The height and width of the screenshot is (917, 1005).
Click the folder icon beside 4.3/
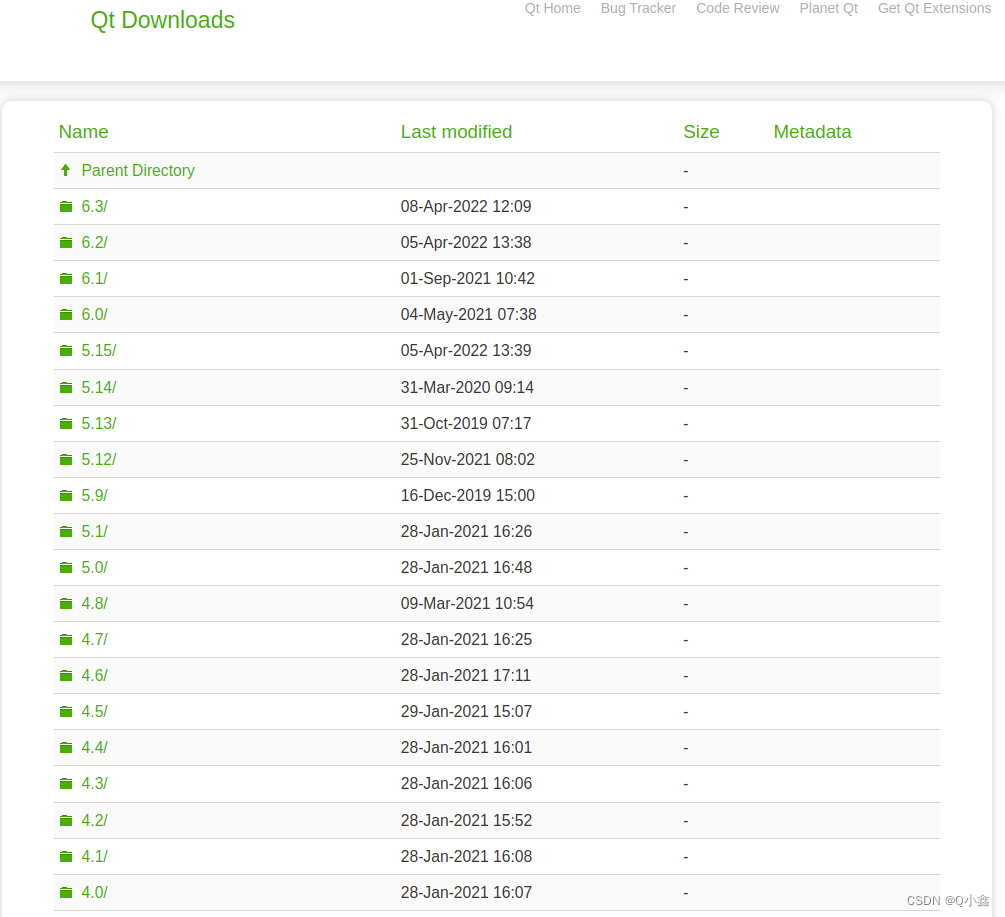[66, 784]
